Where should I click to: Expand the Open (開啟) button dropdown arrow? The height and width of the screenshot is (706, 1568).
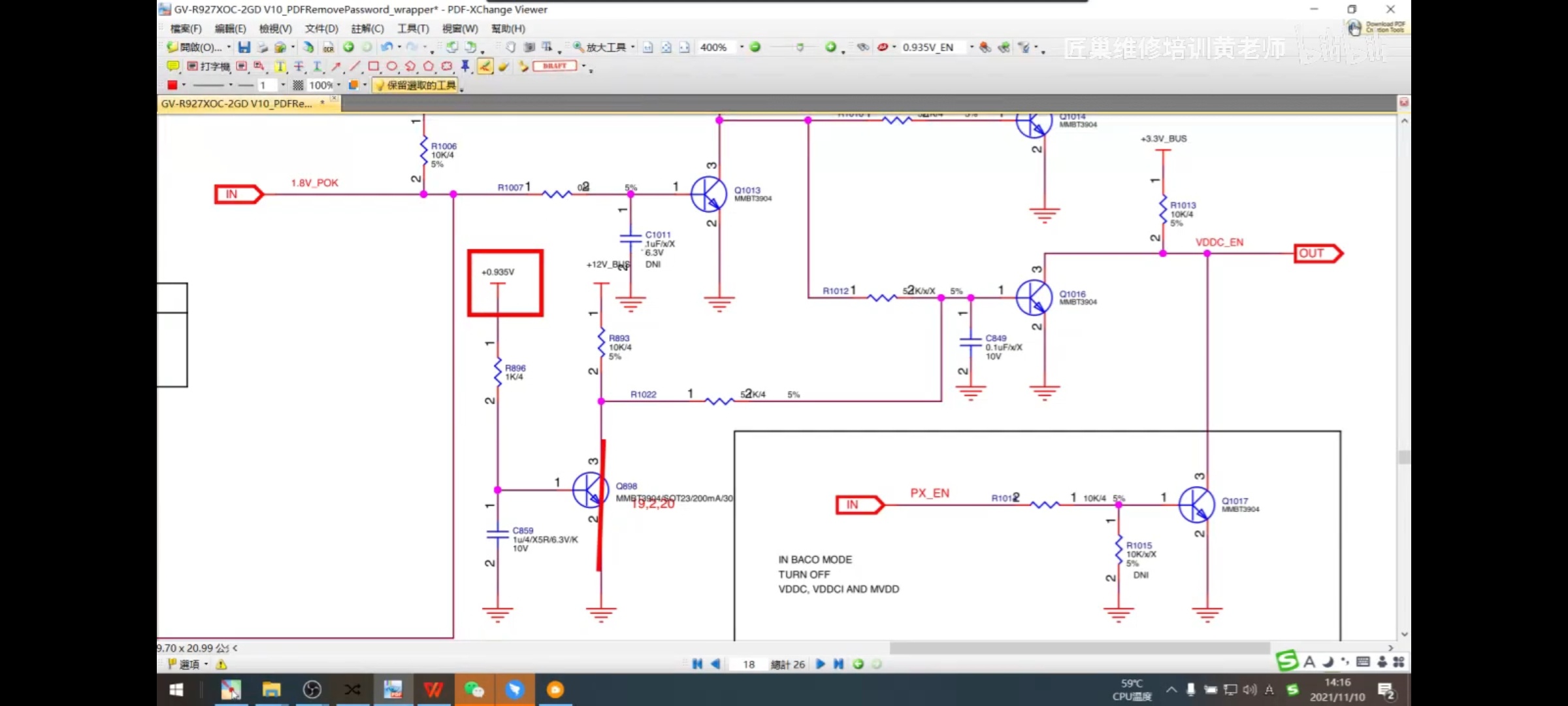[x=229, y=47]
